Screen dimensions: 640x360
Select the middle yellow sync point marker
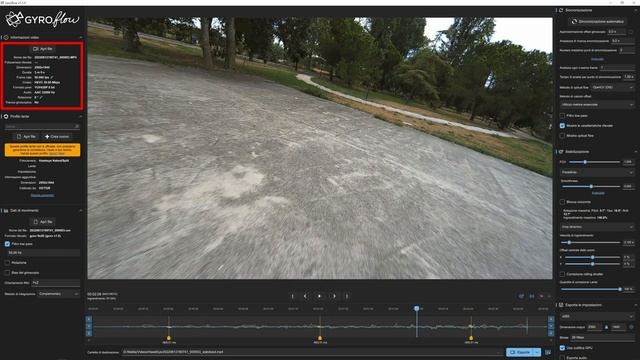(320, 338)
